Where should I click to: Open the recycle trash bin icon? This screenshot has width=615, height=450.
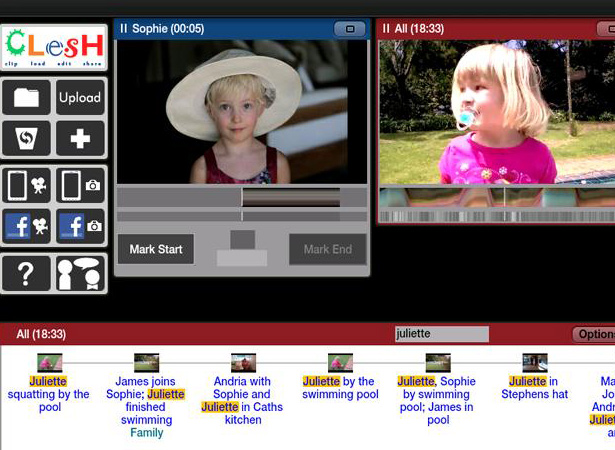[26, 138]
